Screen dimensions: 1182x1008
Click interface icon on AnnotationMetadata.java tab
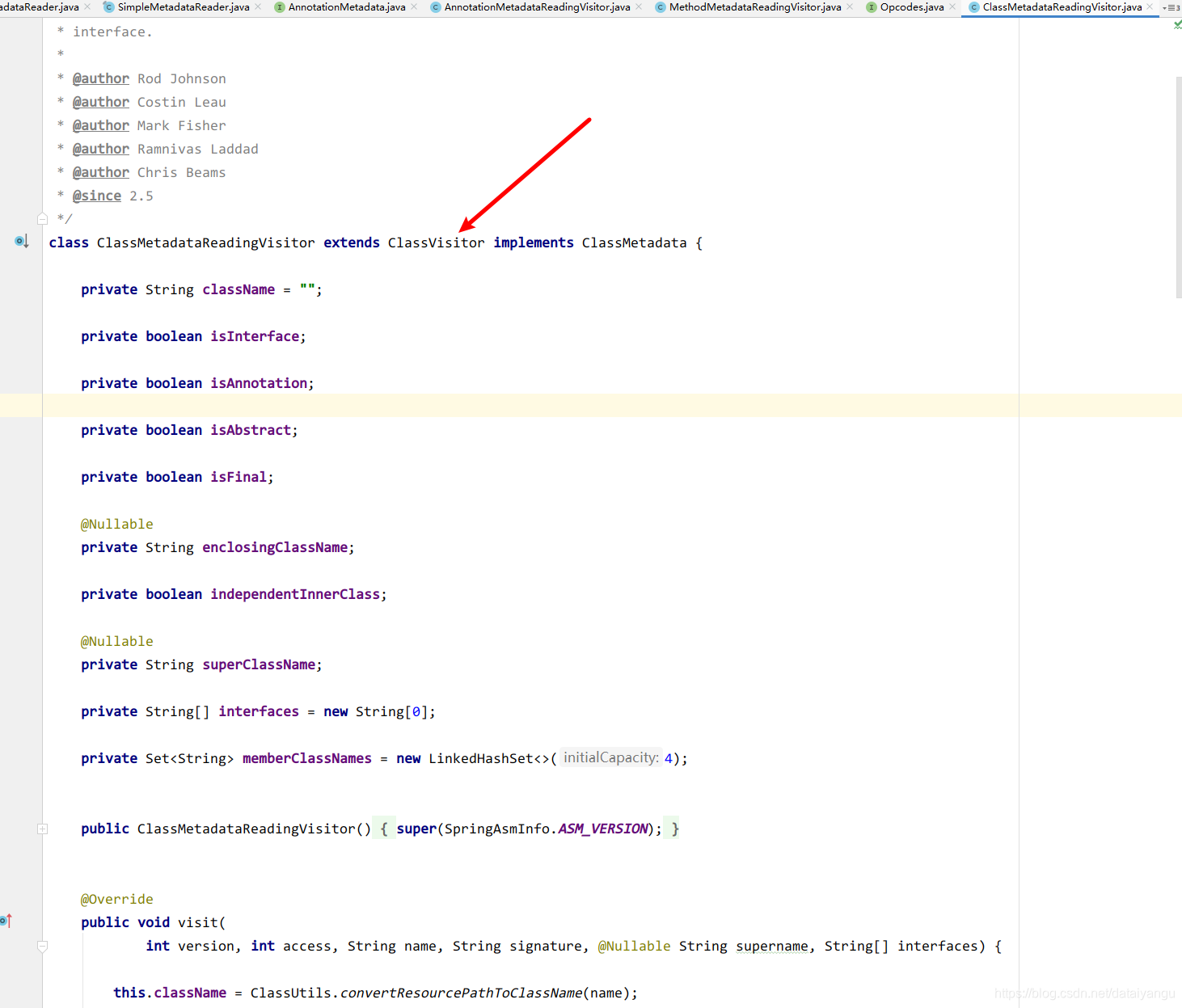coord(280,7)
